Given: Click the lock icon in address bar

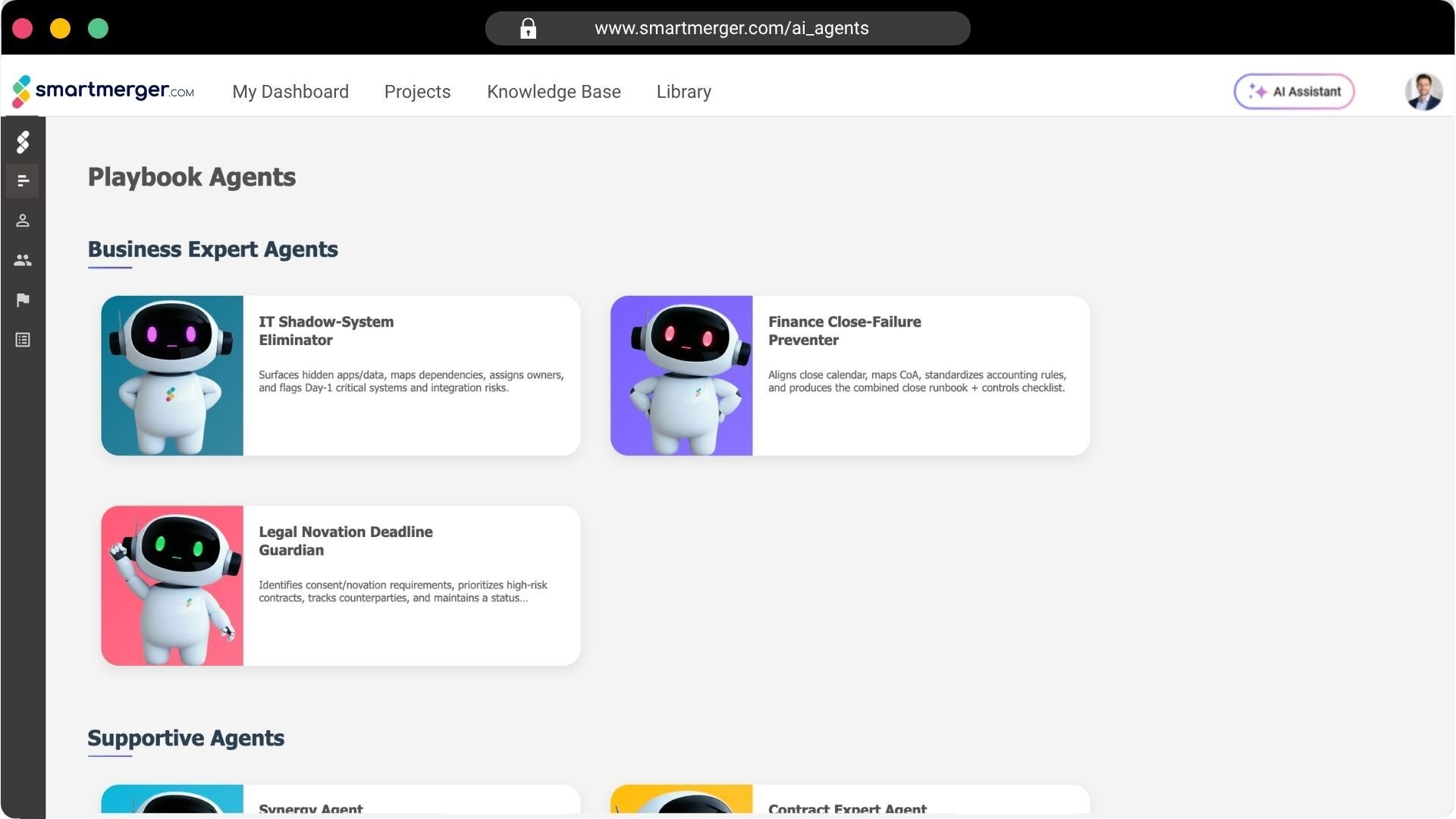Looking at the screenshot, I should pyautogui.click(x=528, y=29).
